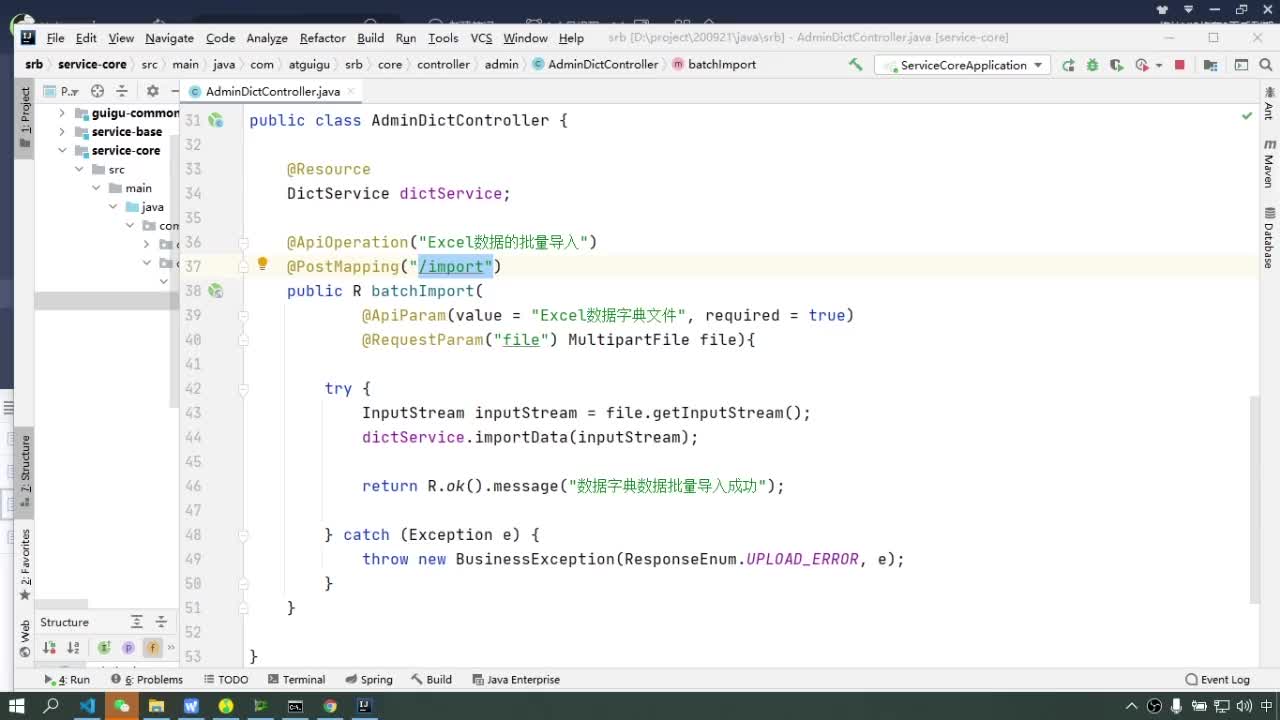Run with coverage icon in toolbar

(x=1116, y=65)
